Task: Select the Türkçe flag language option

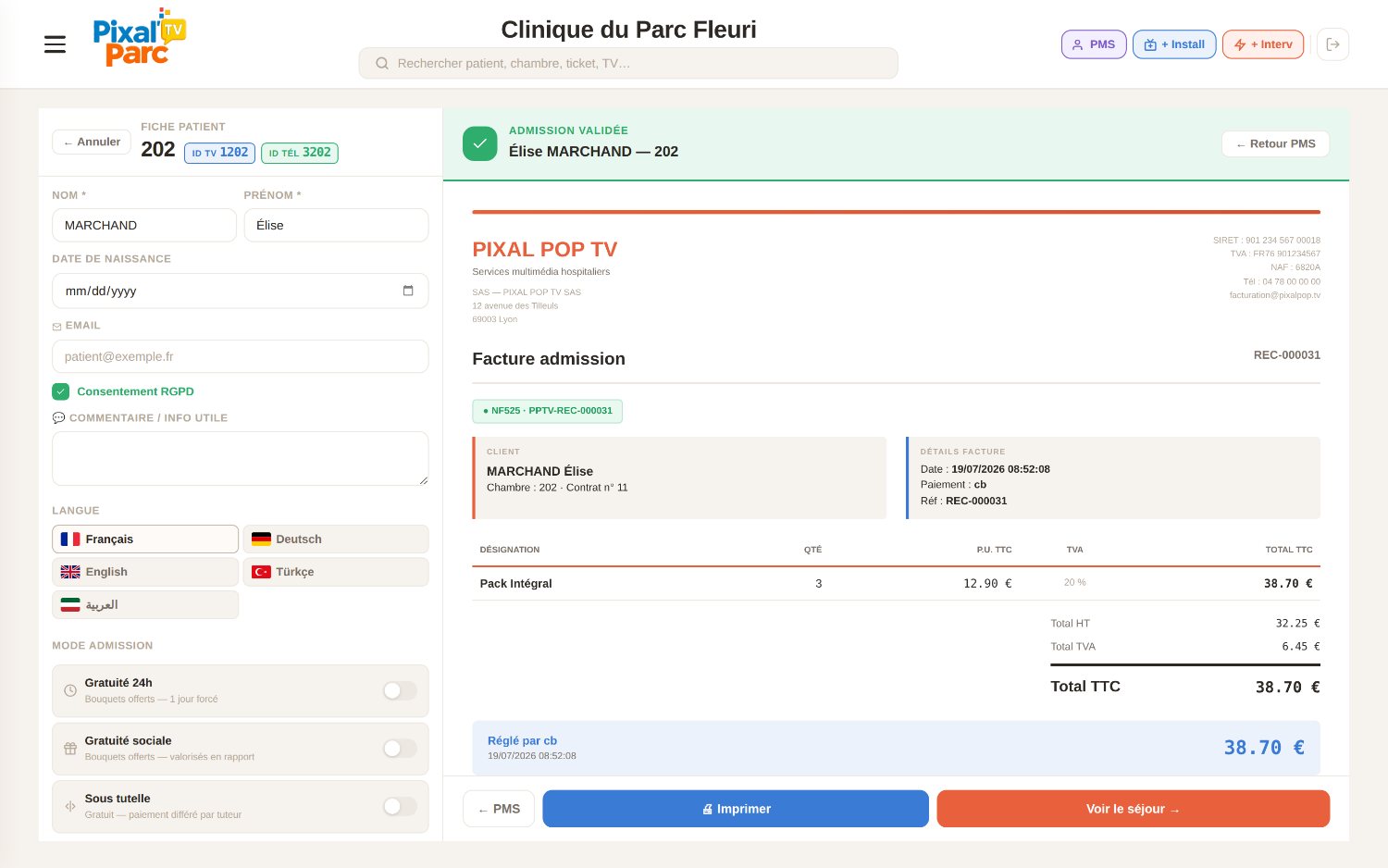Action: [x=336, y=572]
